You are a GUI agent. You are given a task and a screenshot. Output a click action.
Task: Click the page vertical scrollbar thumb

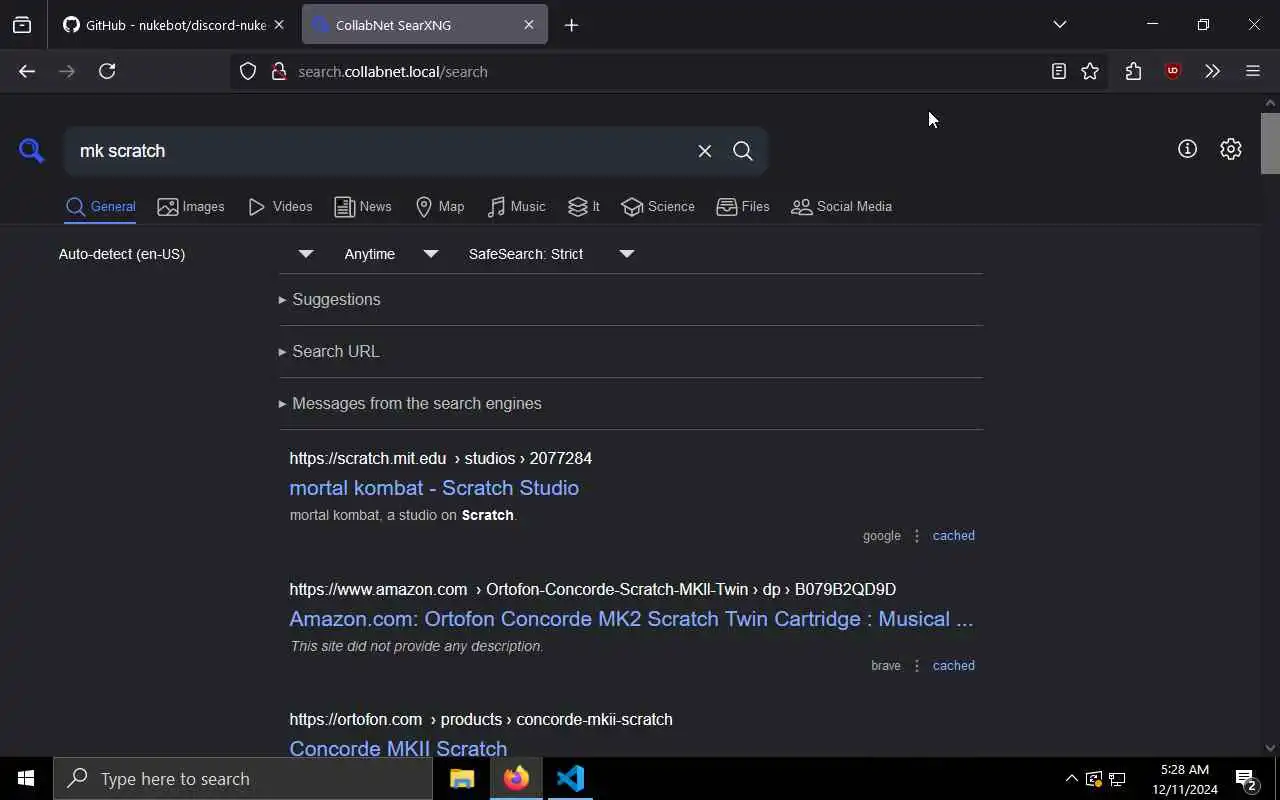(1270, 143)
